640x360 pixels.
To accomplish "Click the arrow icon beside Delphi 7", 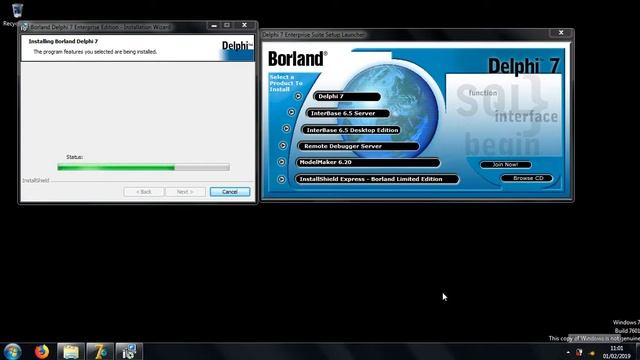I will tap(298, 96).
